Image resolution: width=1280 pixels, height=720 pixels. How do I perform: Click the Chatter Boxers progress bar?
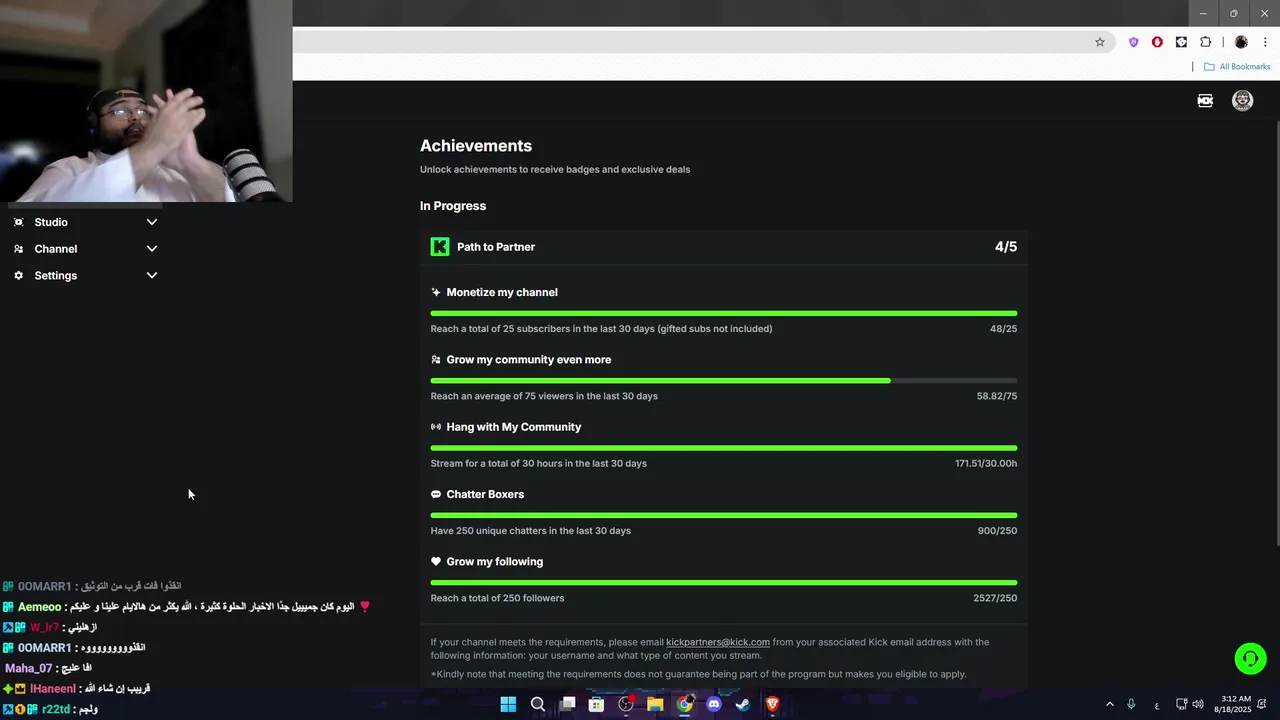coord(724,515)
